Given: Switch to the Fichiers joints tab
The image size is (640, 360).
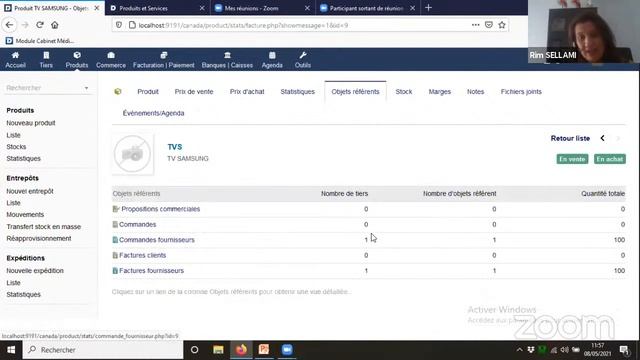Looking at the screenshot, I should [x=521, y=92].
